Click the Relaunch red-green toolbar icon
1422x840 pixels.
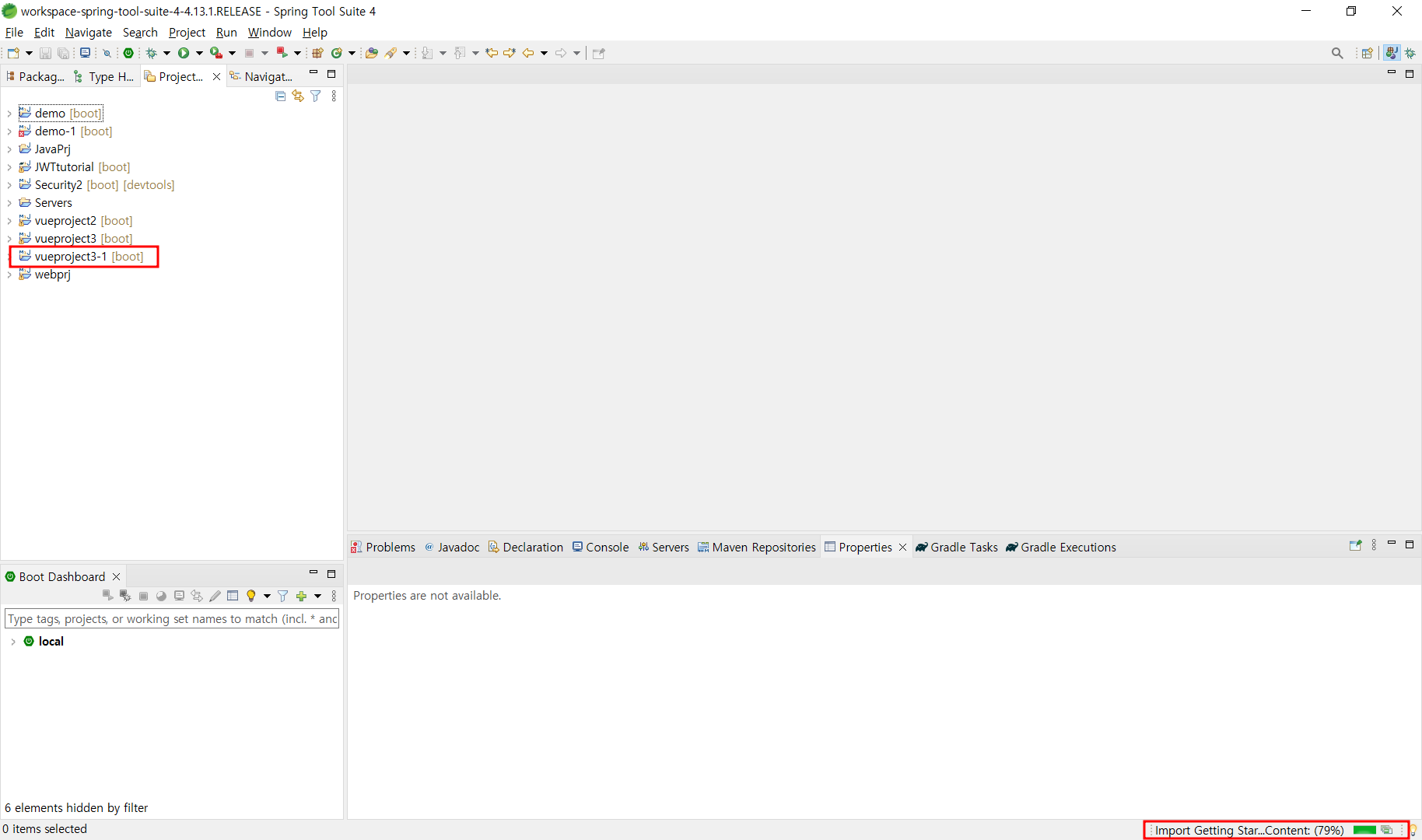point(282,53)
